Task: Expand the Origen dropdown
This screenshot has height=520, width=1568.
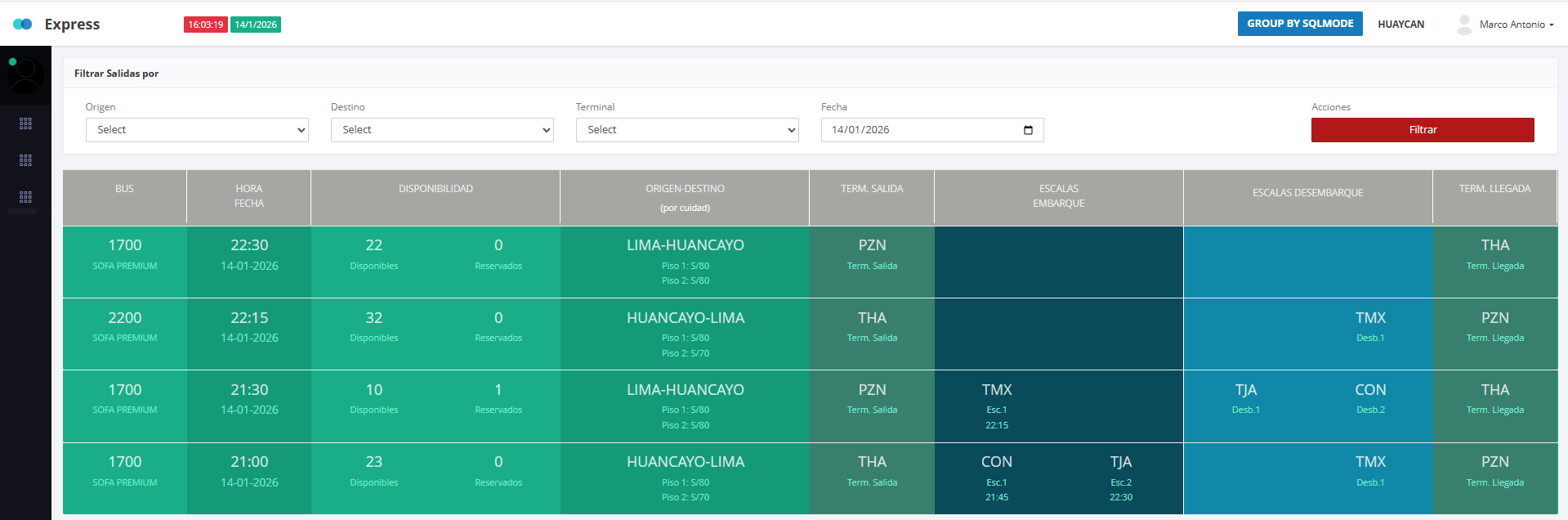Action: [x=197, y=130]
